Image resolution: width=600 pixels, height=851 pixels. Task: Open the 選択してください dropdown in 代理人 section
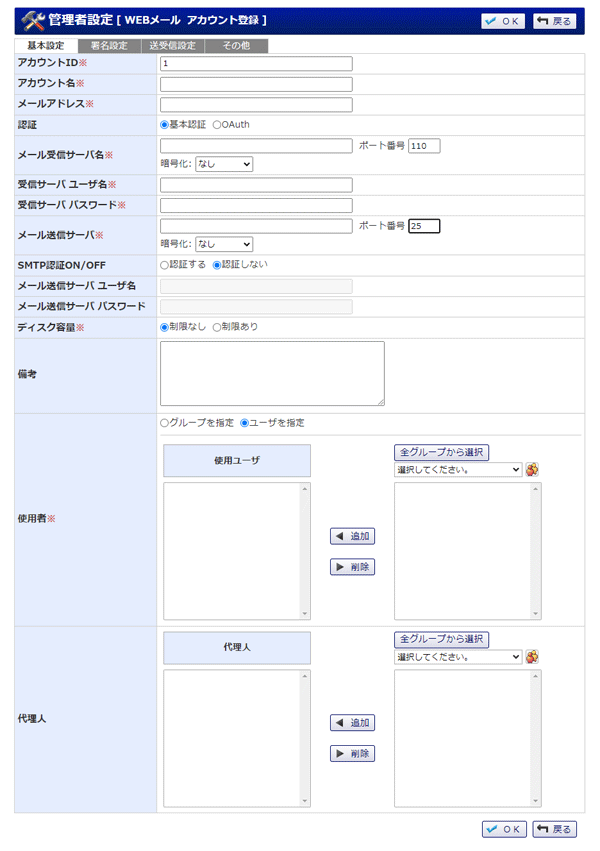click(458, 657)
